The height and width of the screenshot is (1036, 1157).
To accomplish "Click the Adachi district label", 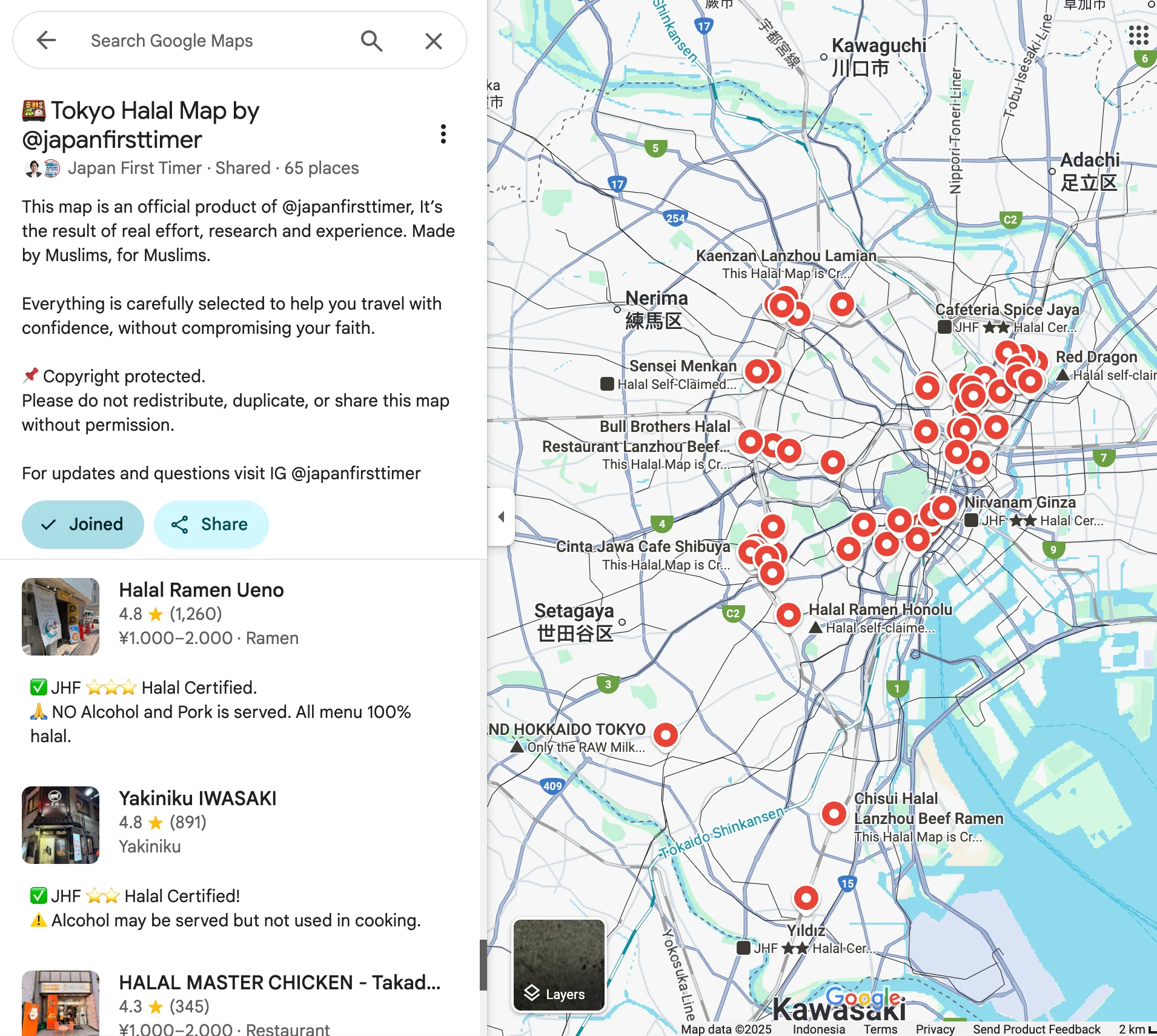I will click(x=1090, y=171).
